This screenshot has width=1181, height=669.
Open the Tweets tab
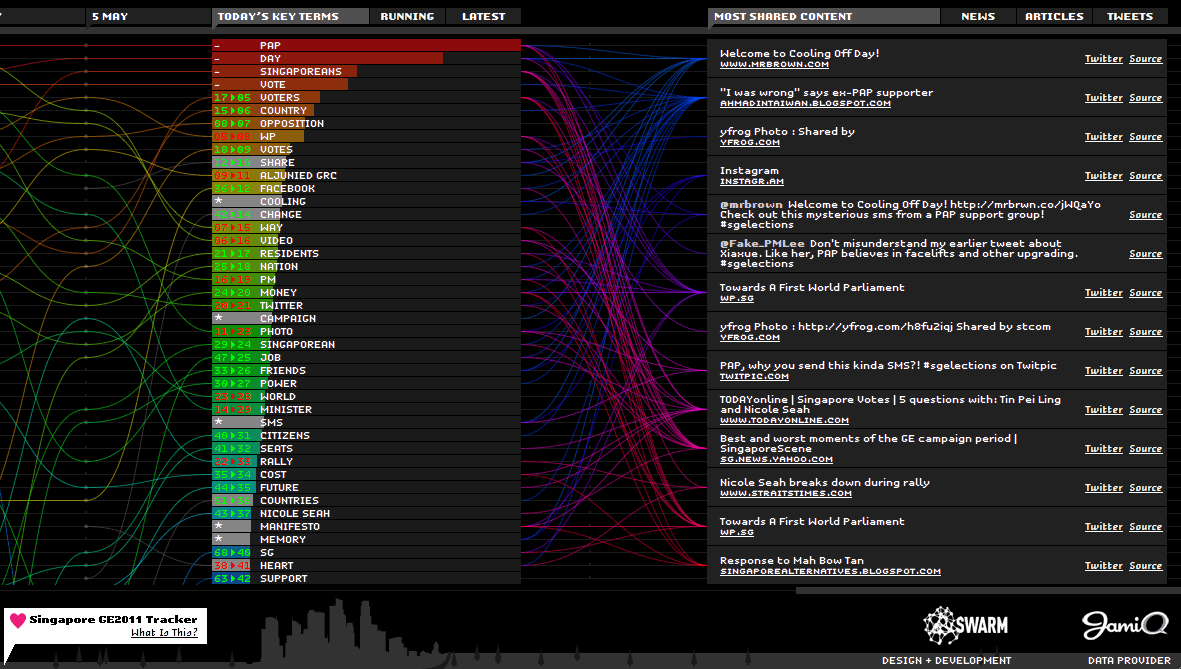click(1130, 16)
